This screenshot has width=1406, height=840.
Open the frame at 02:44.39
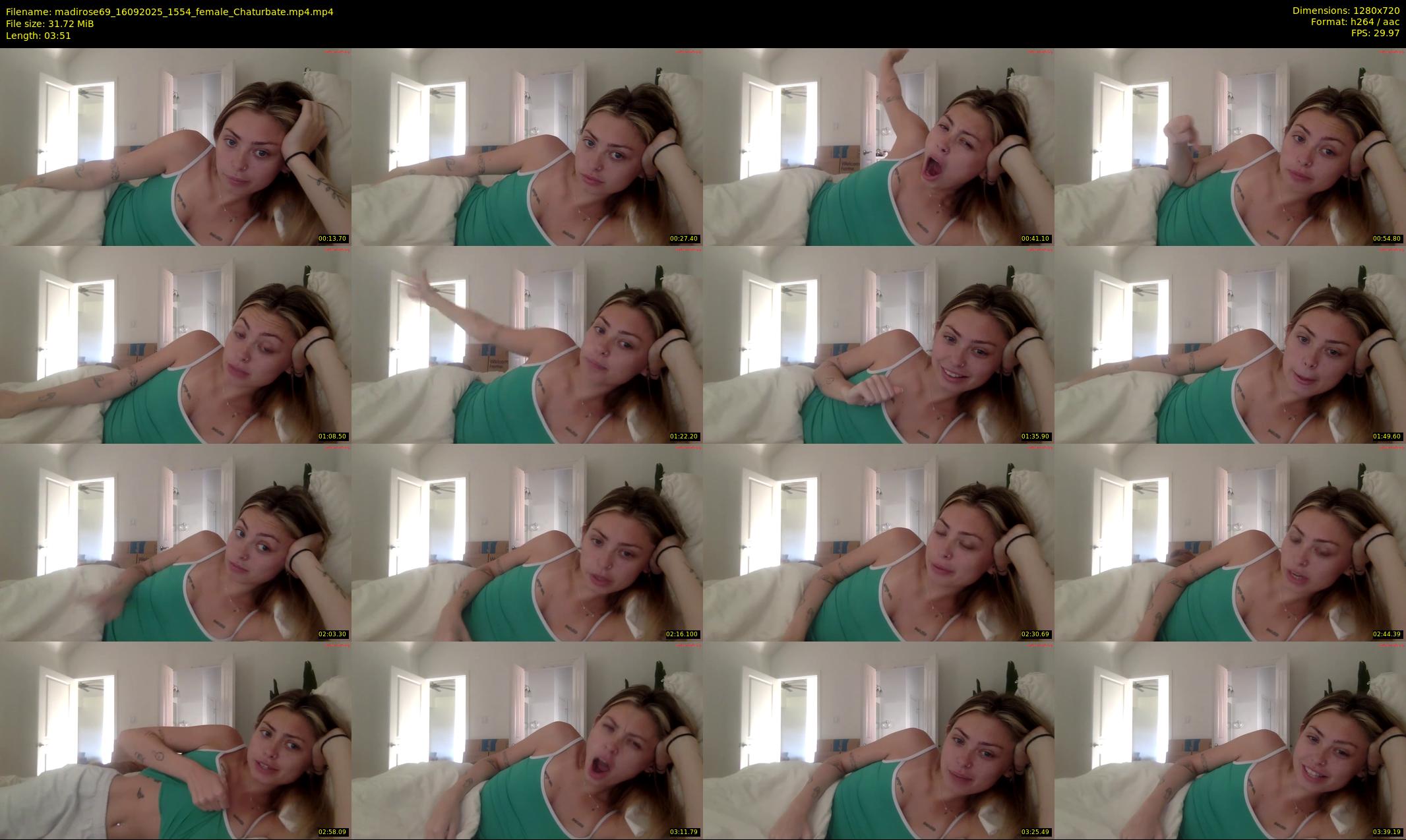coord(1230,542)
